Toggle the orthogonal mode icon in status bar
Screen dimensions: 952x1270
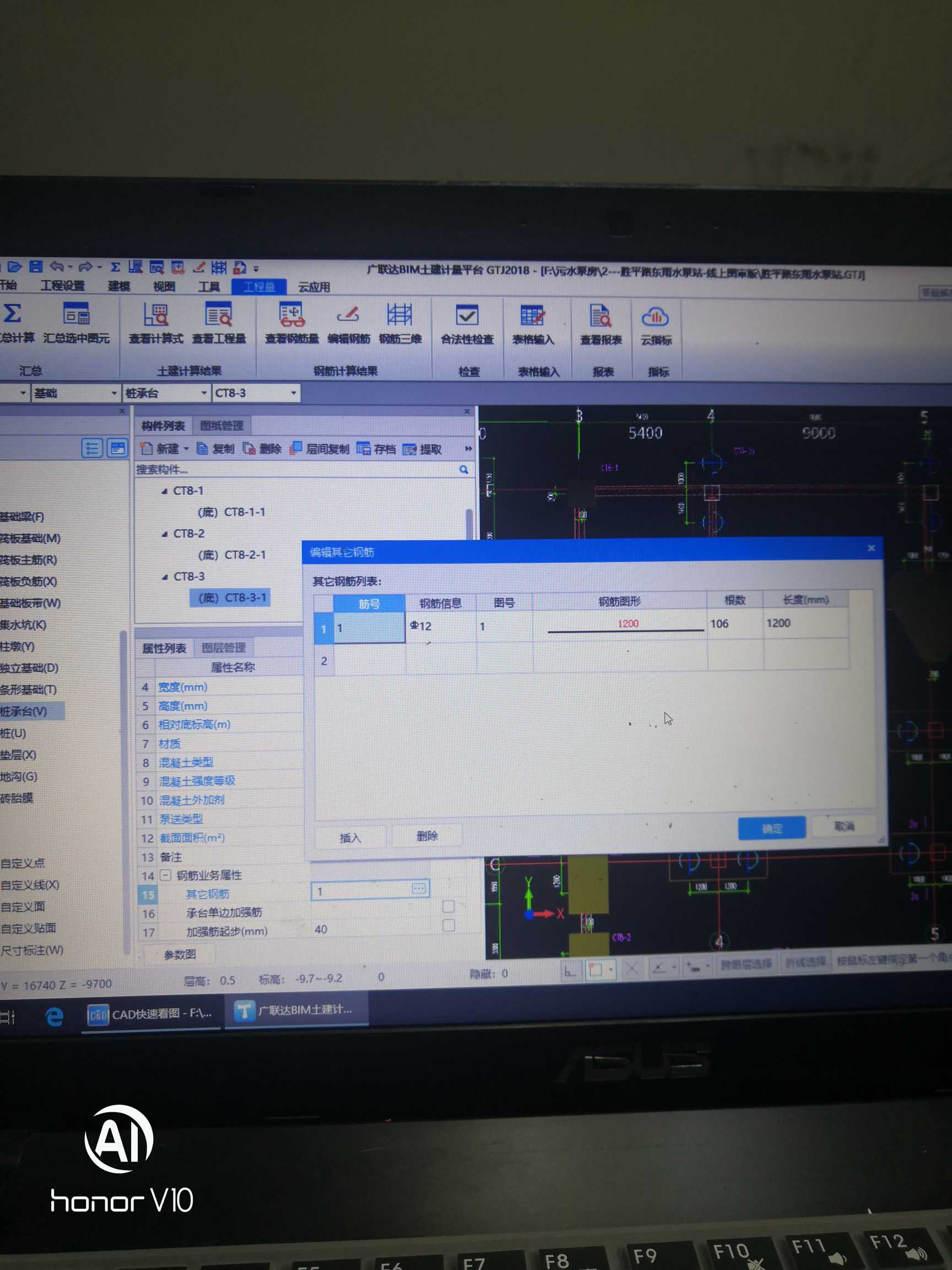tap(570, 971)
